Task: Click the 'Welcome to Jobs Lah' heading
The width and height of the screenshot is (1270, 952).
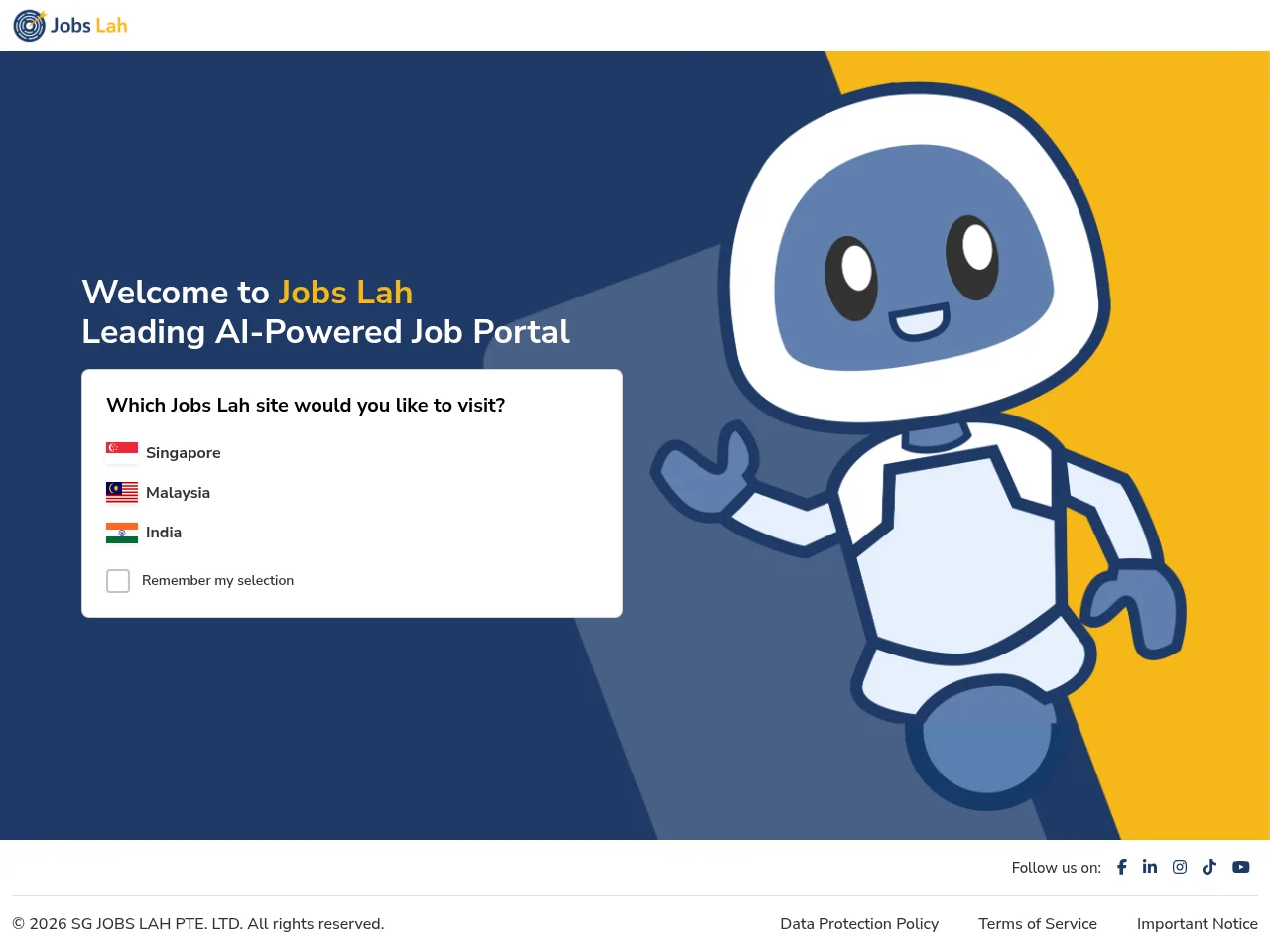Action: pyautogui.click(x=247, y=293)
